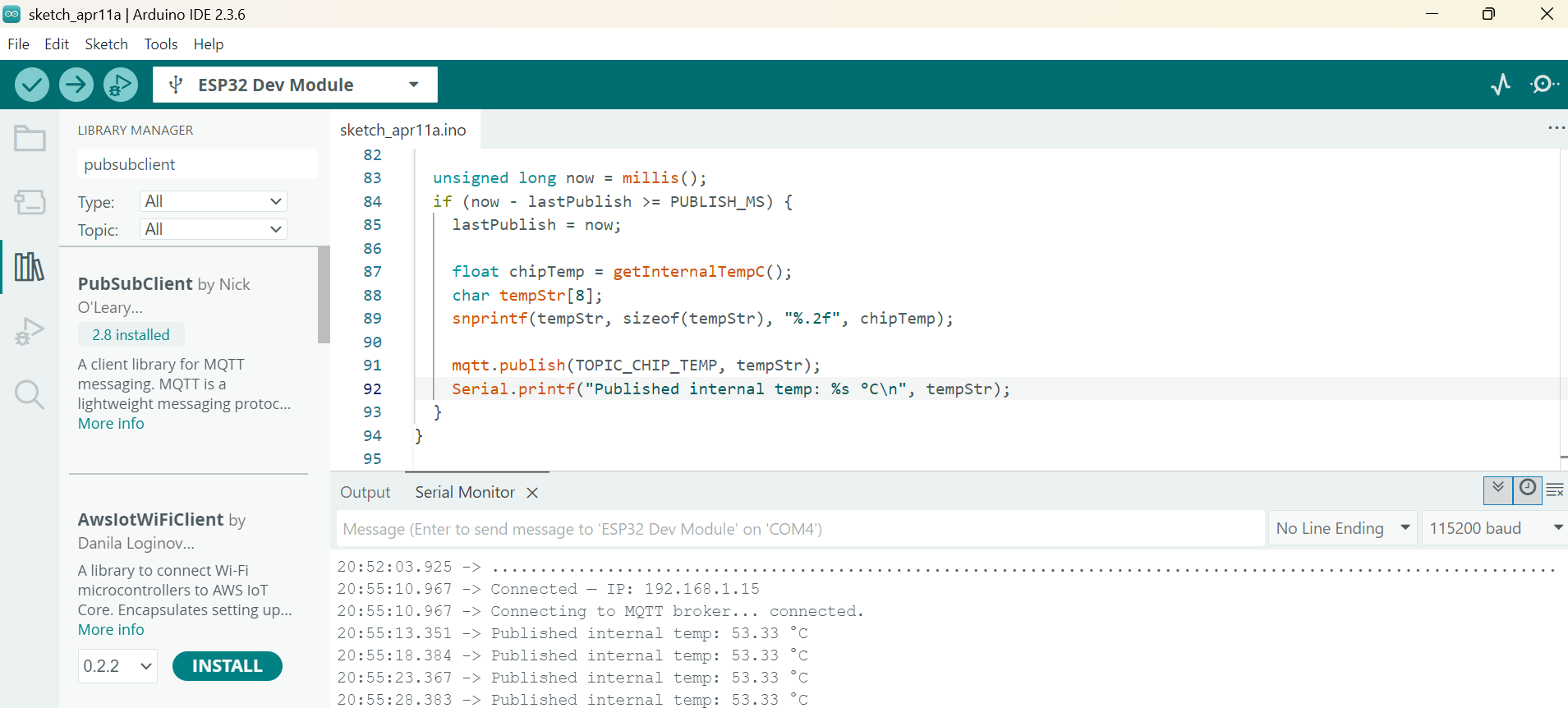
Task: Click the 'char tempStr[8];' code line
Action: pos(527,296)
